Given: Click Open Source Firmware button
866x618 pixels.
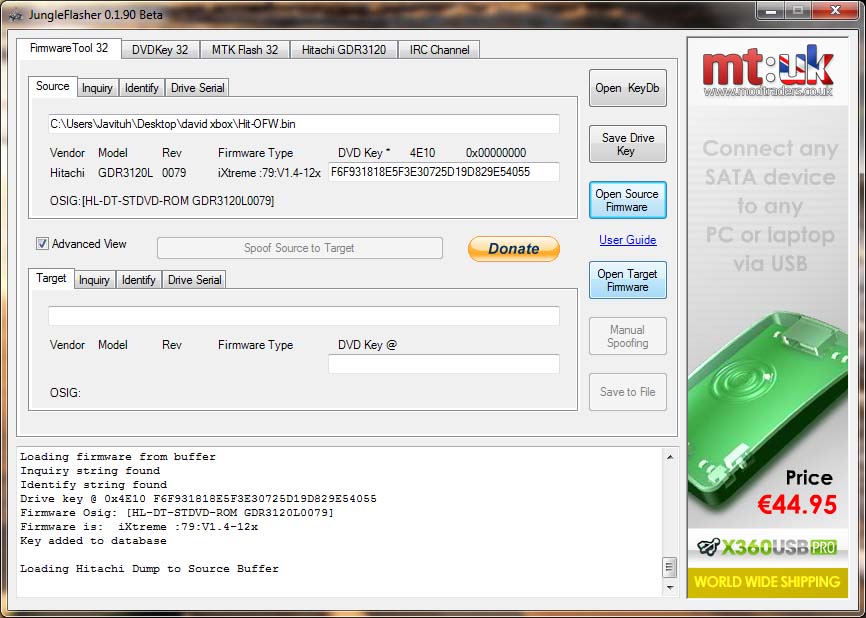Looking at the screenshot, I should tap(627, 200).
